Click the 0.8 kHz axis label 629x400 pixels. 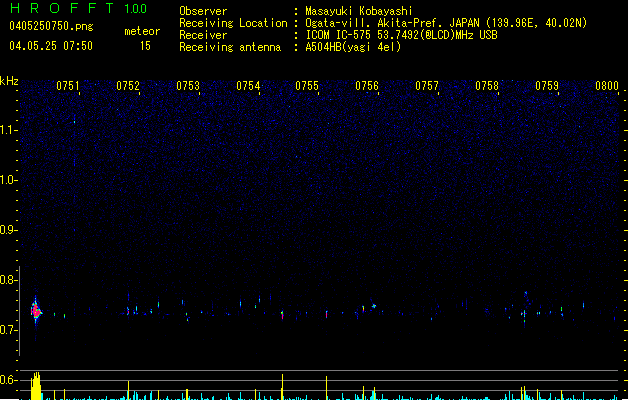(9, 280)
